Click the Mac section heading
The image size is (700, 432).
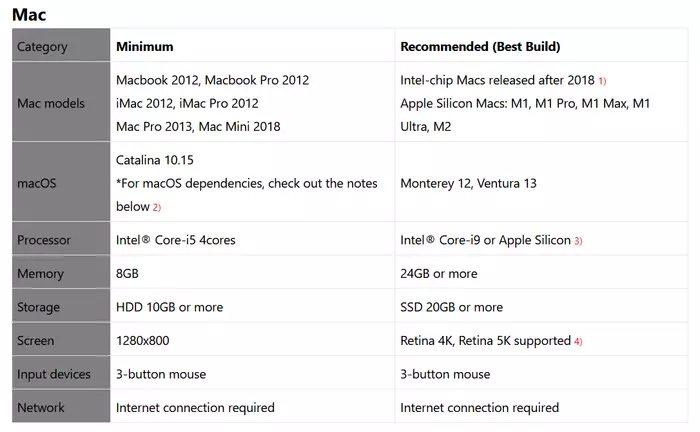(x=28, y=15)
